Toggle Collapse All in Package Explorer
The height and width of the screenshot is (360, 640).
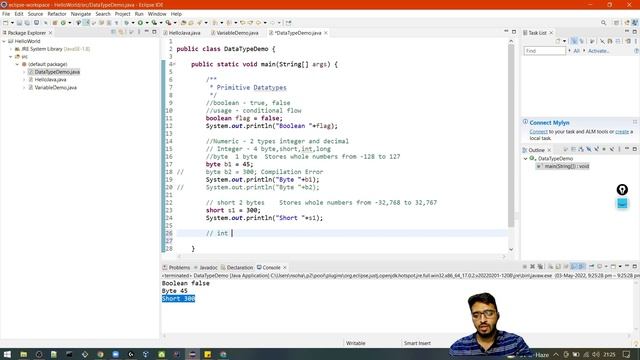[113, 32]
